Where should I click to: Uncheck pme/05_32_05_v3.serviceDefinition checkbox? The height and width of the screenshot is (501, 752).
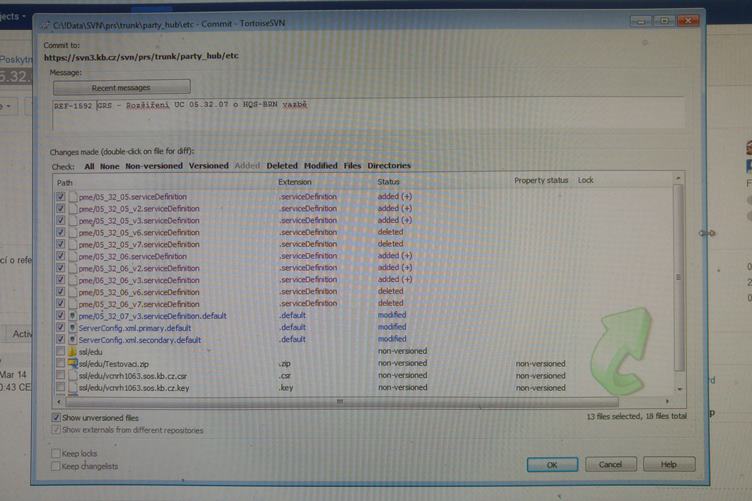(x=60, y=221)
